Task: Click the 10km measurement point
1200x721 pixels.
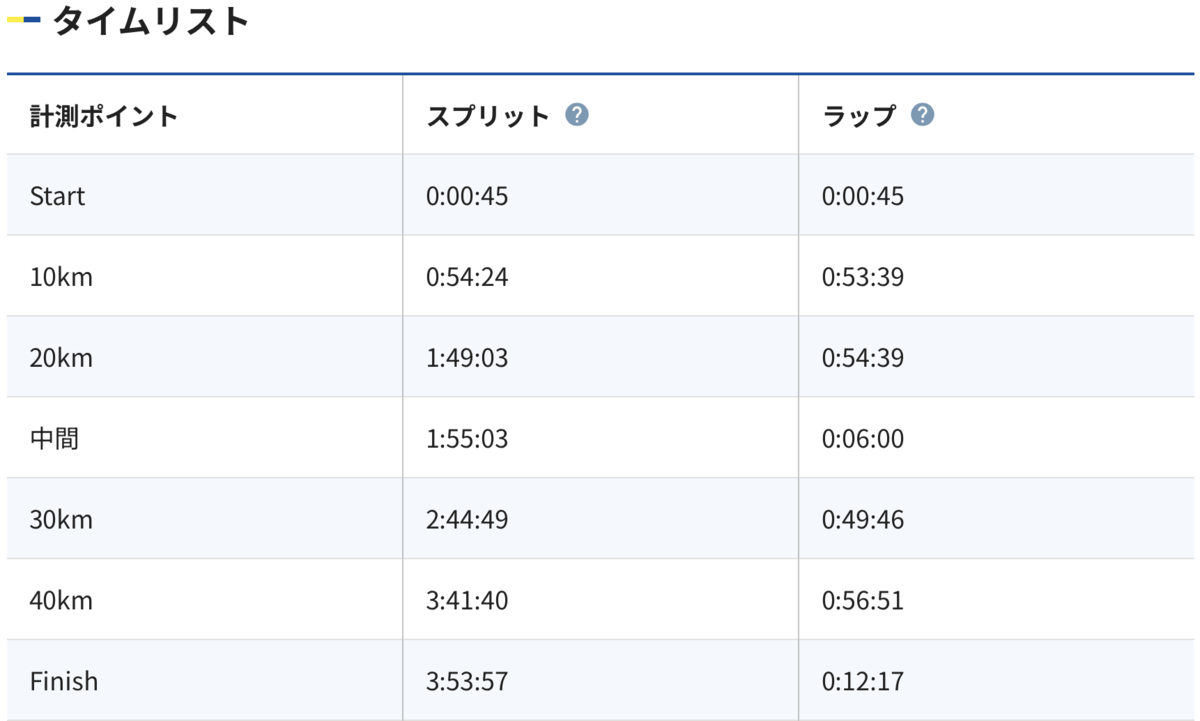Action: coord(61,277)
